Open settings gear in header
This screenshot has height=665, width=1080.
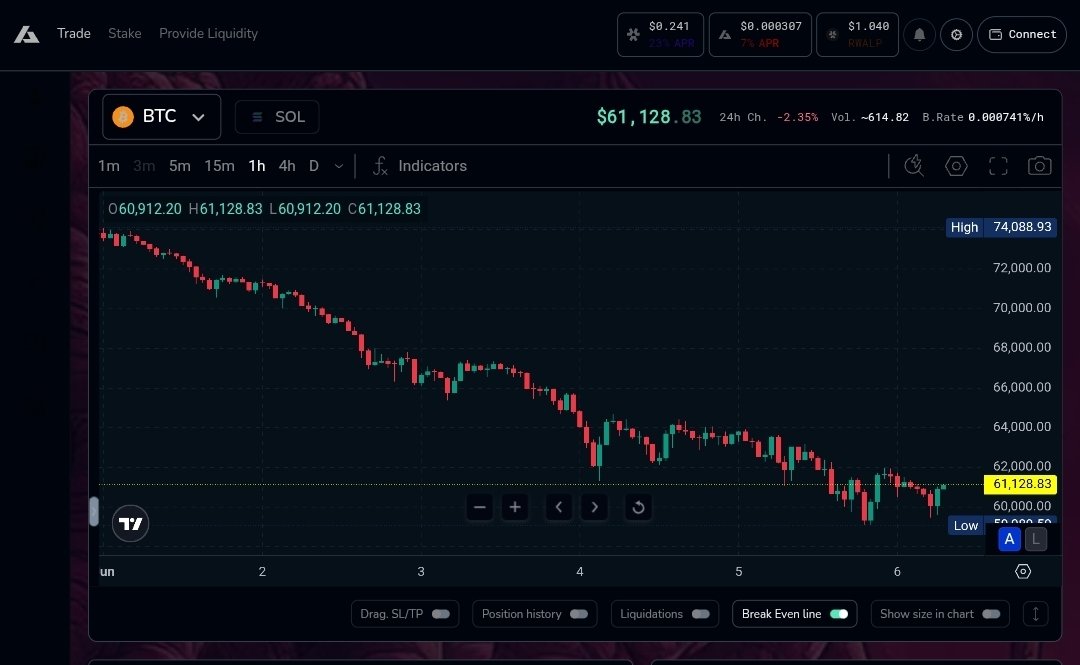pyautogui.click(x=956, y=34)
